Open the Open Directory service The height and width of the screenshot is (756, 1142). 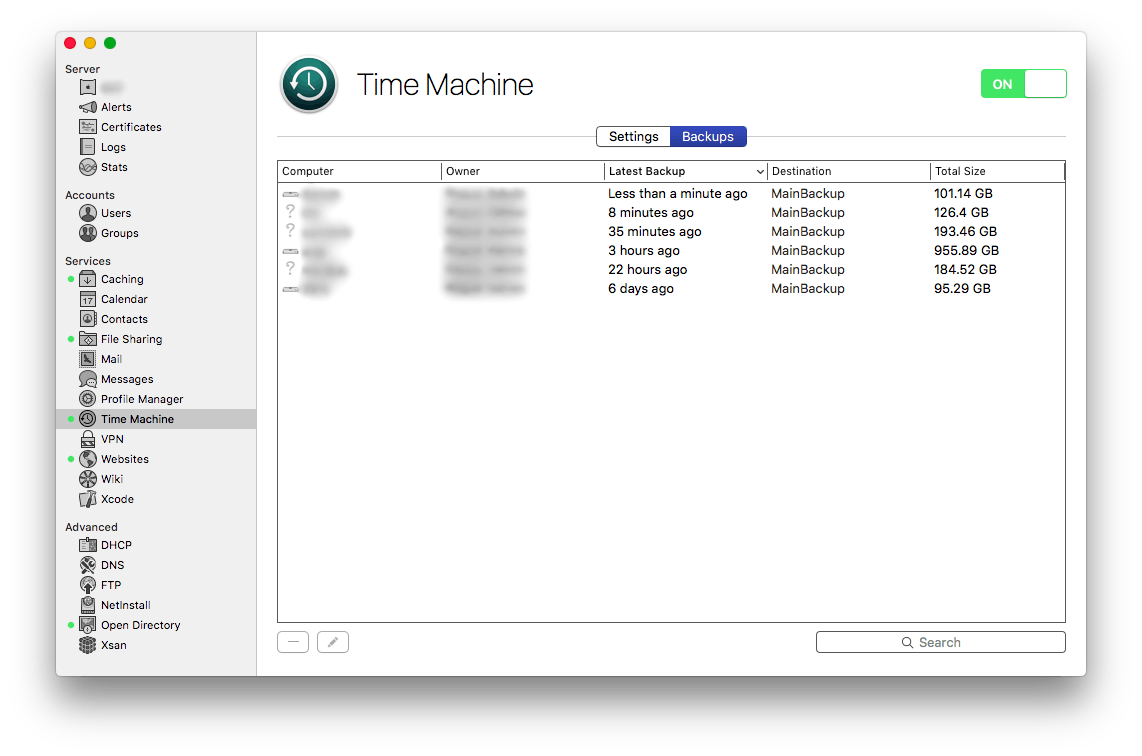pos(129,625)
